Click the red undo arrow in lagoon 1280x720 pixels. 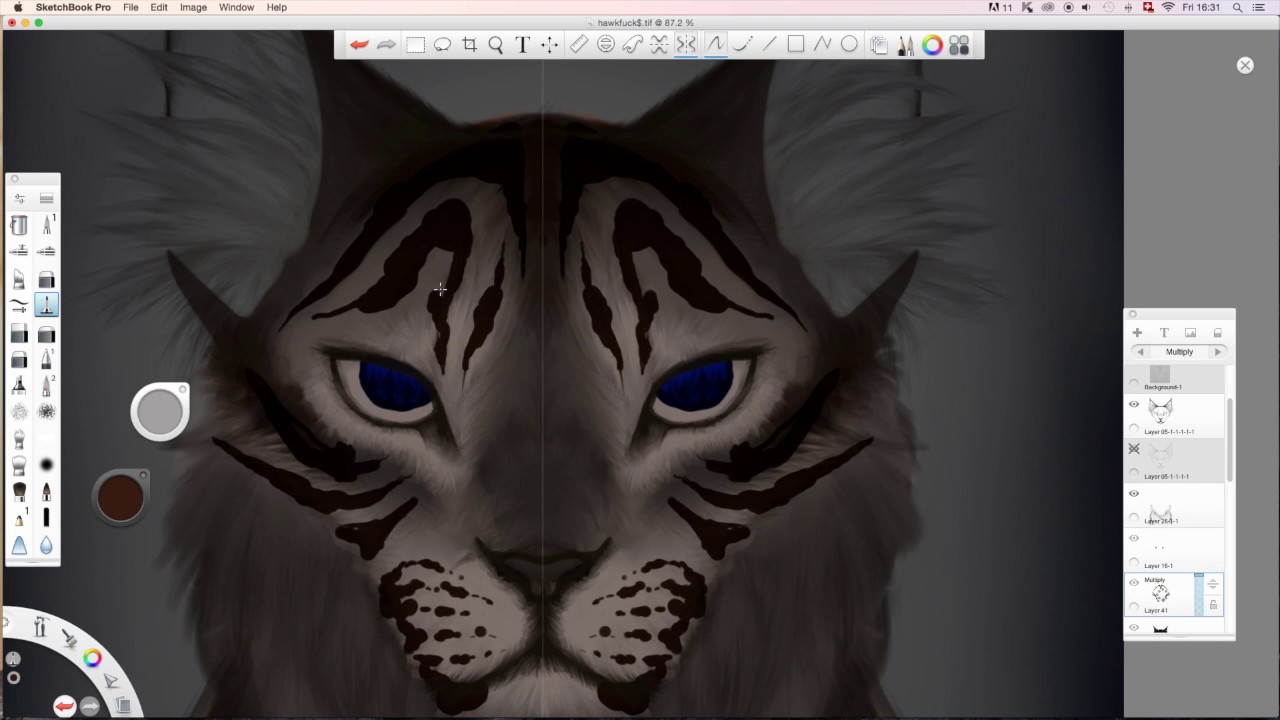coord(64,706)
